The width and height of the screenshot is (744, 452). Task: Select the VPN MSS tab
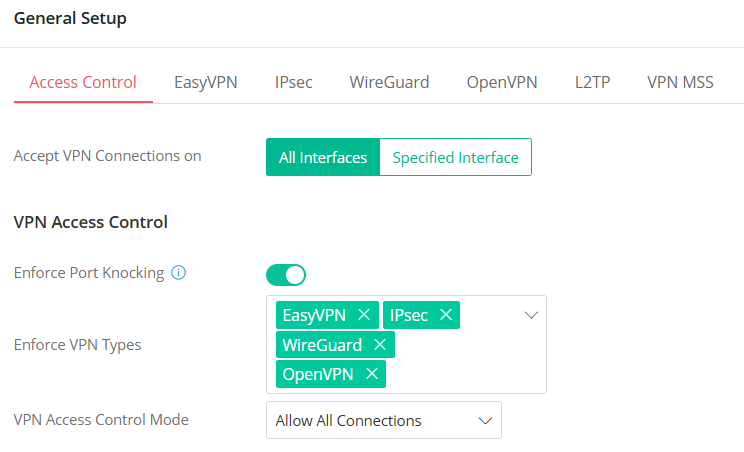tap(680, 82)
